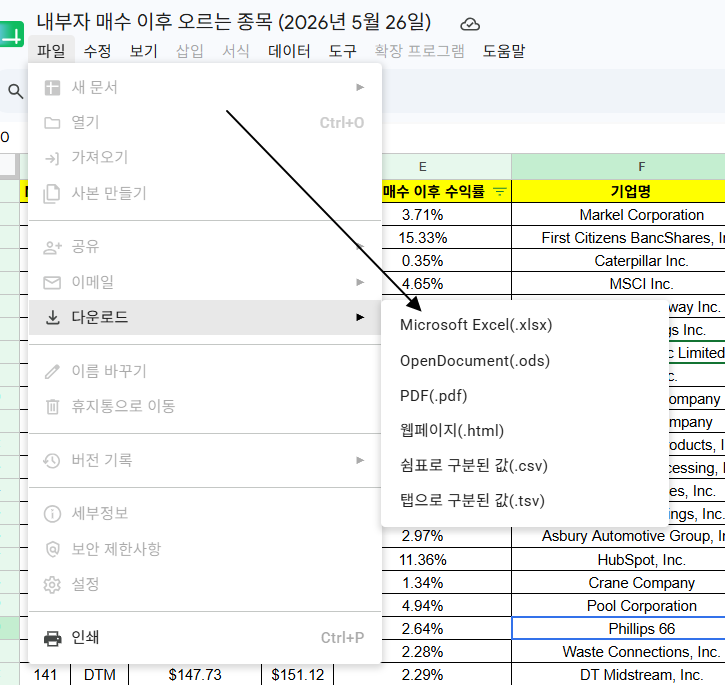This screenshot has height=685, width=725.
Task: Click the Google Sheets home logo
Action: (x=11, y=34)
